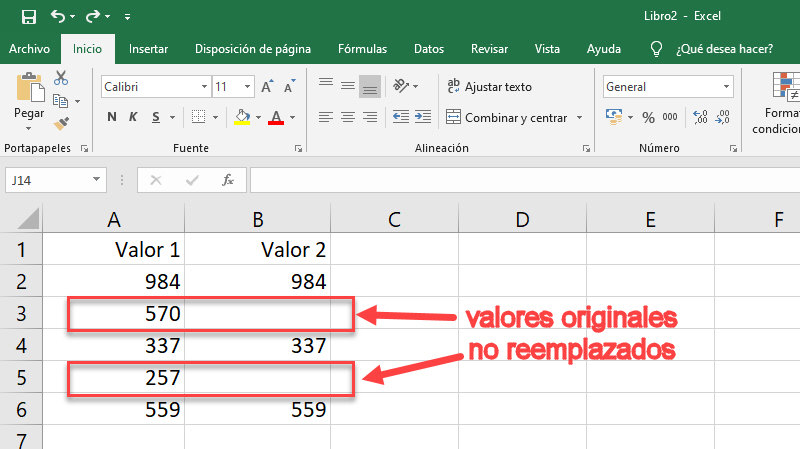The width and height of the screenshot is (800, 449).
Task: Click the Increase indent icon
Action: (424, 117)
